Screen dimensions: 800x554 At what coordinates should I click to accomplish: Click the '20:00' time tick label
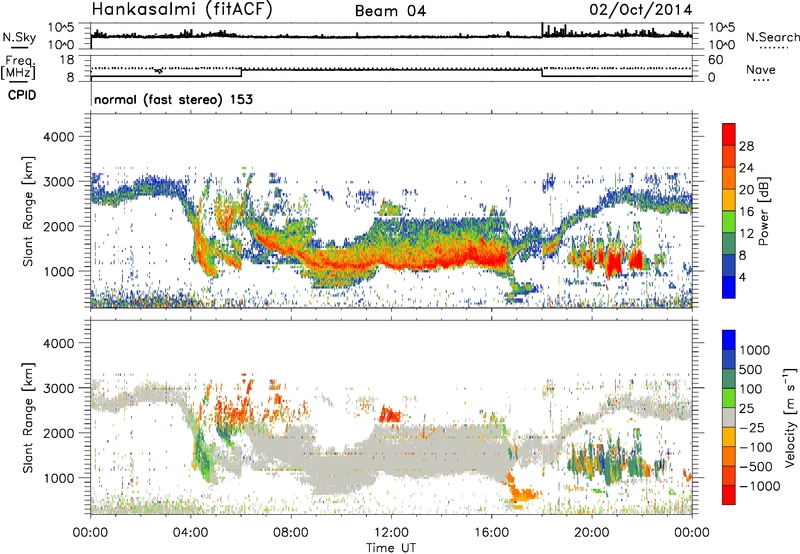(591, 533)
